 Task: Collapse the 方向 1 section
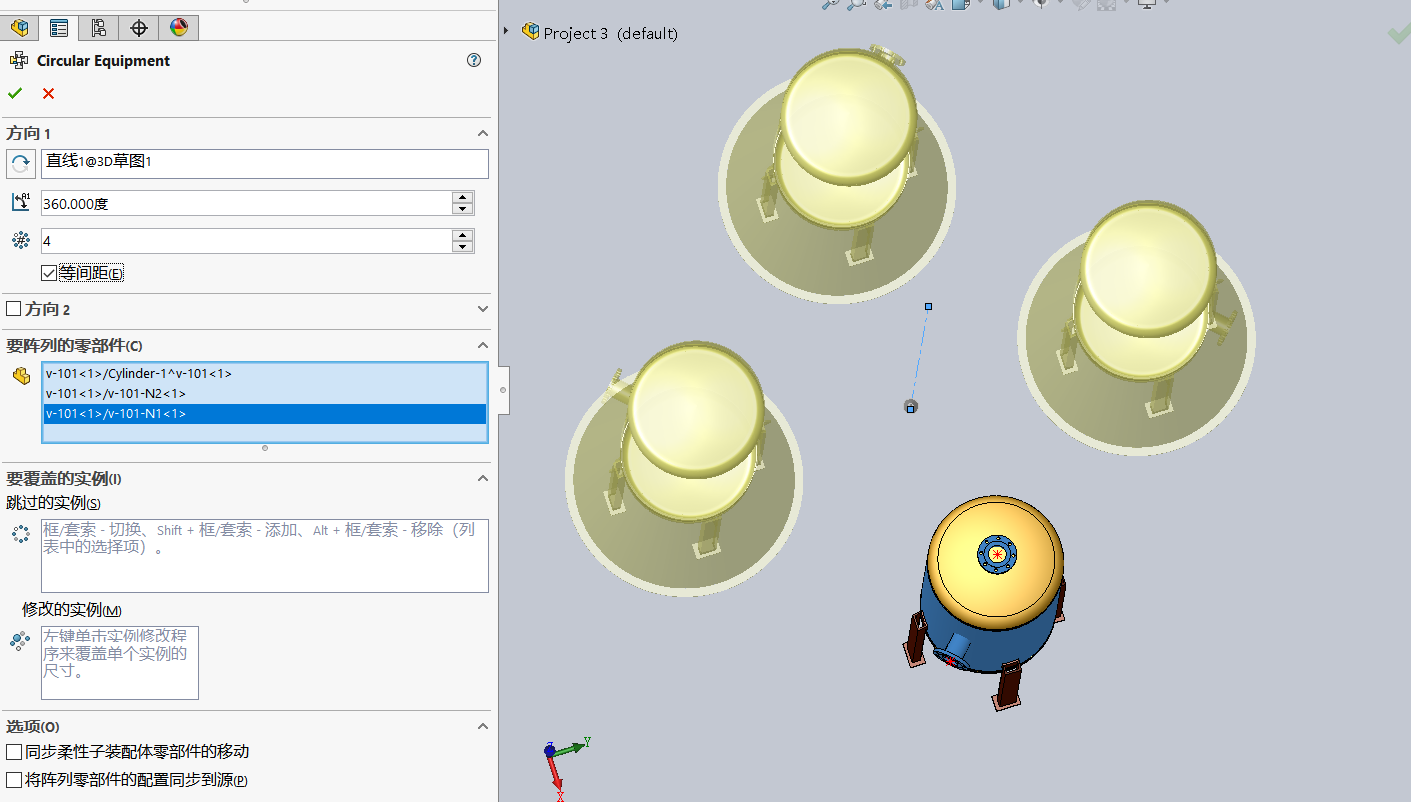(x=482, y=133)
